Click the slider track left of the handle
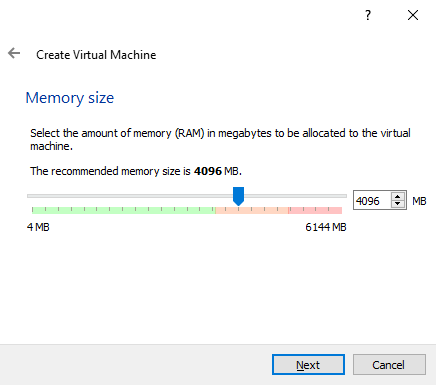 pos(130,196)
